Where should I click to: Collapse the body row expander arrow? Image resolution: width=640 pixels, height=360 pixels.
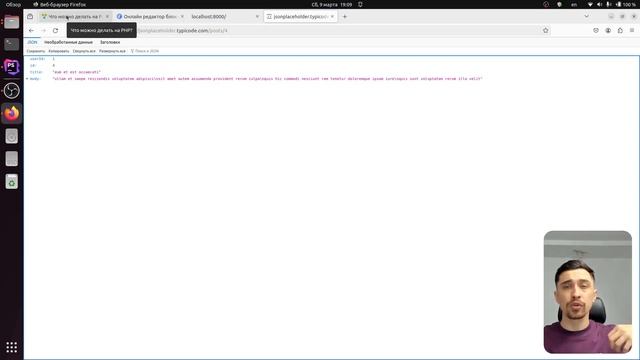tap(27, 79)
